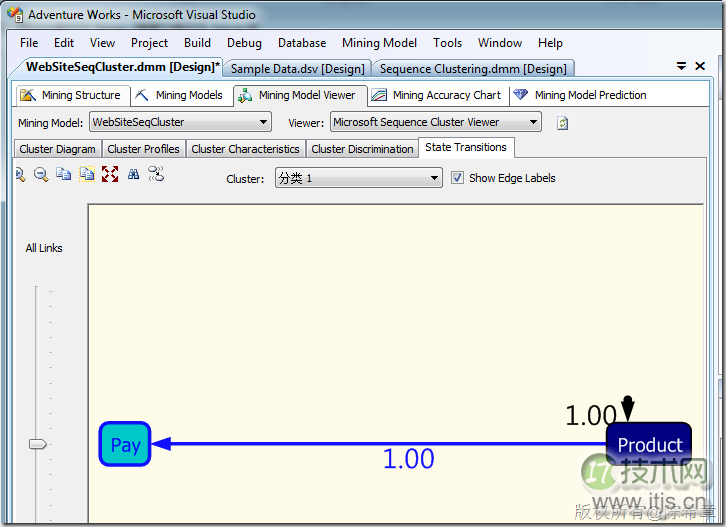This screenshot has height=527, width=726.
Task: Switch to Sample Data.dsv [Design] document tab
Action: pyautogui.click(x=297, y=69)
